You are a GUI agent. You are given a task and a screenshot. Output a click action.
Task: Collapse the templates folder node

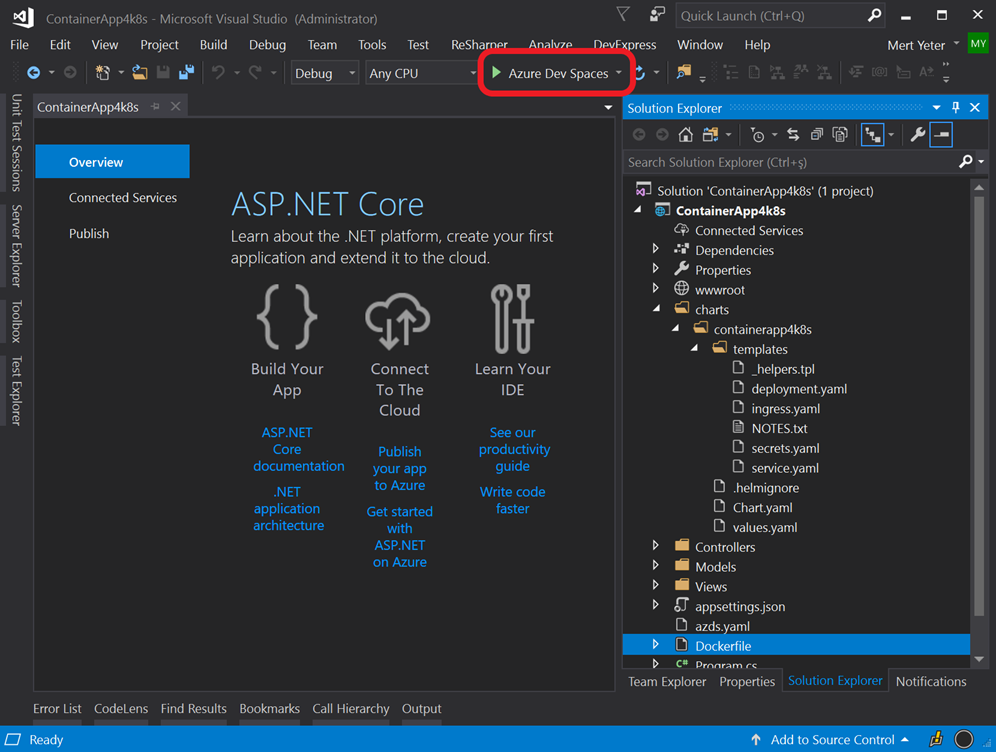[694, 348]
